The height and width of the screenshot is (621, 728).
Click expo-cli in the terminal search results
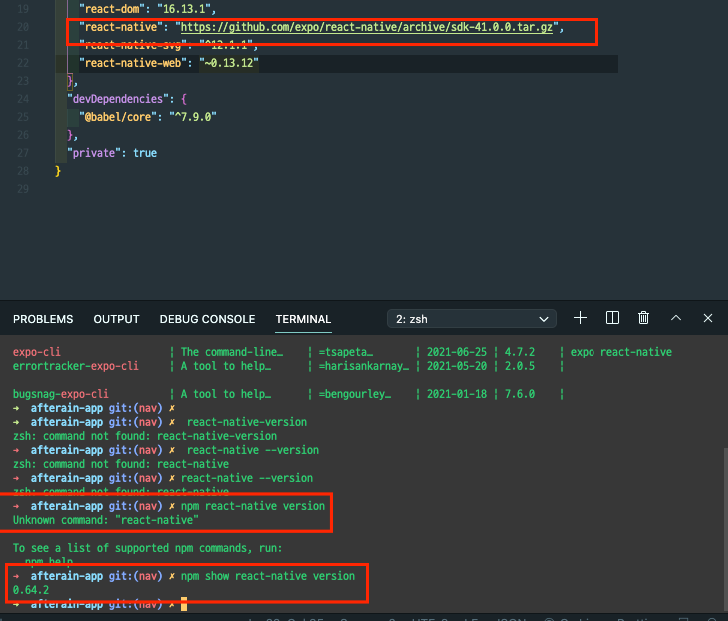pos(37,352)
